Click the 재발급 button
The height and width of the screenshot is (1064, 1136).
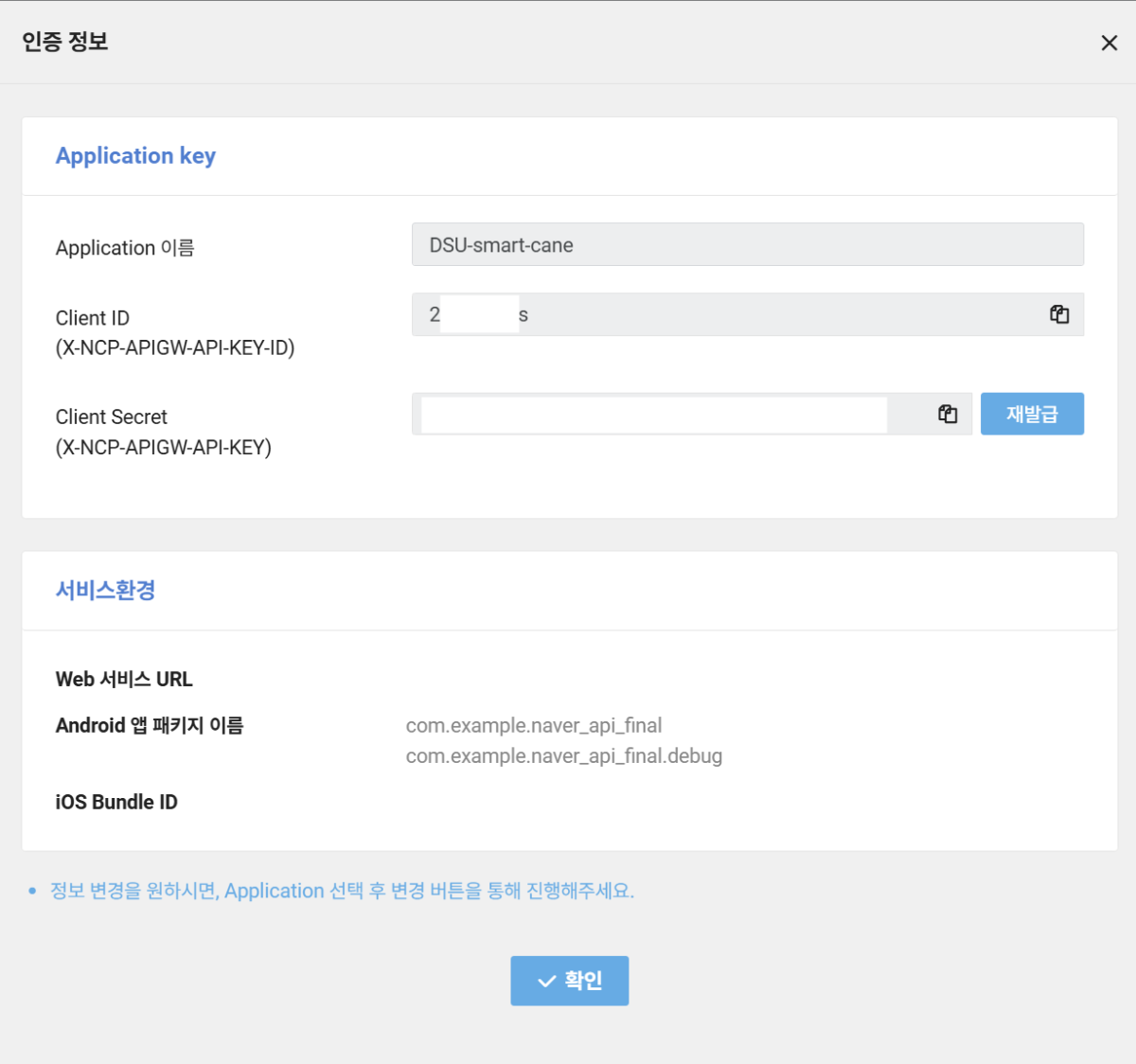1032,414
